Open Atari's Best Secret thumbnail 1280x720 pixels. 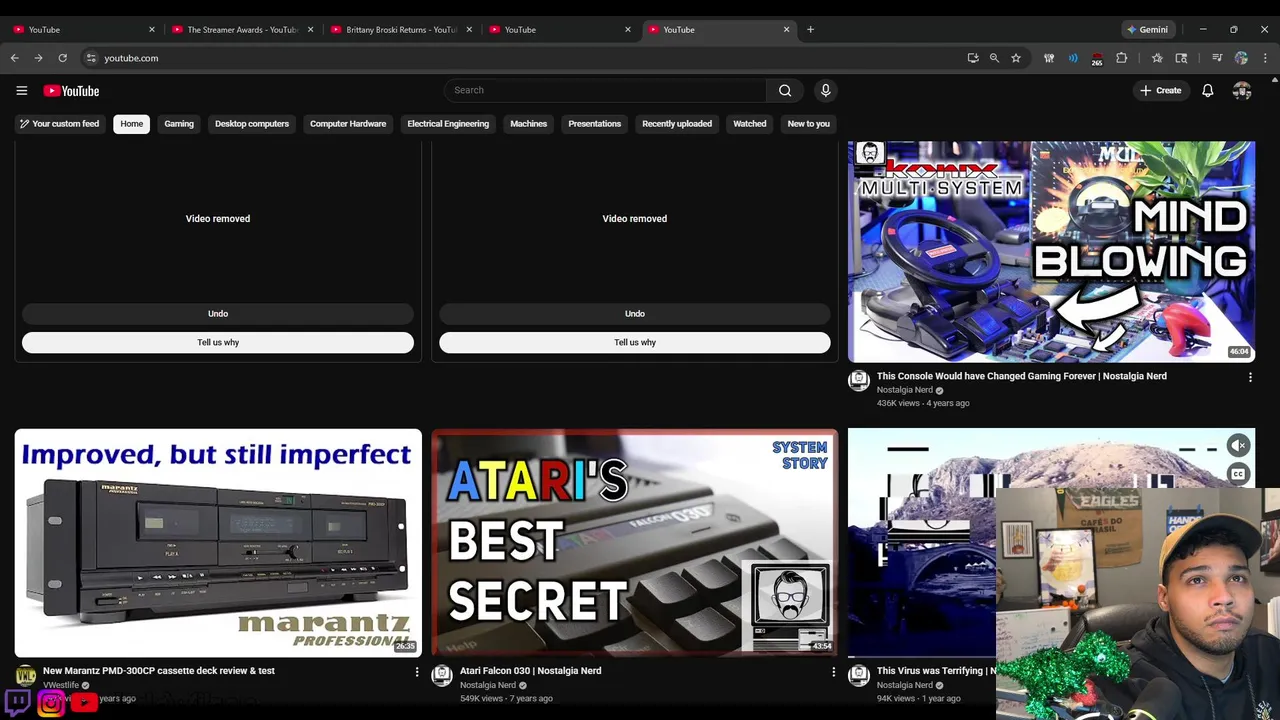point(635,542)
